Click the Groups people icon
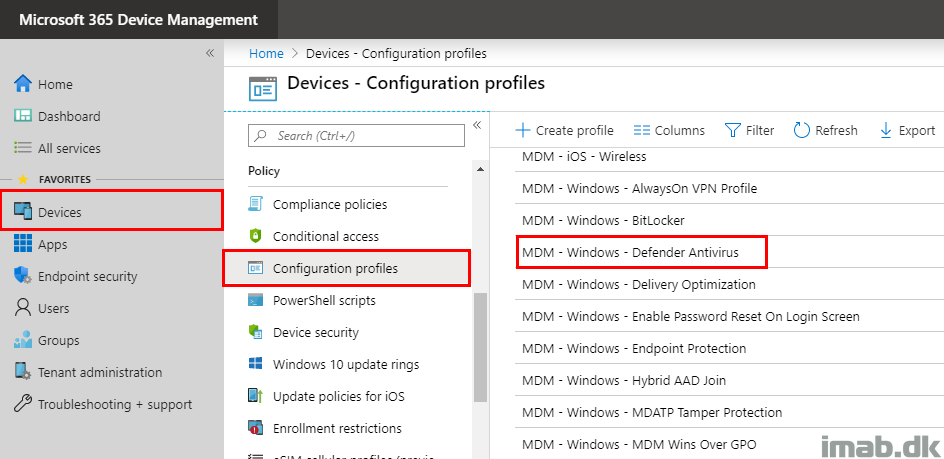Image resolution: width=944 pixels, height=459 pixels. (22, 340)
